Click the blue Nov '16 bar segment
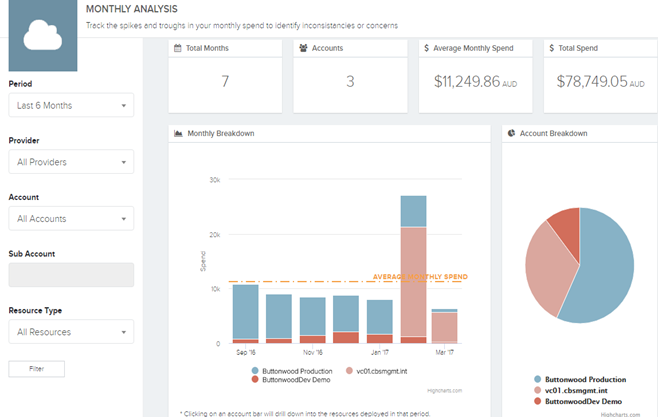This screenshot has width=658, height=417. pos(313,316)
